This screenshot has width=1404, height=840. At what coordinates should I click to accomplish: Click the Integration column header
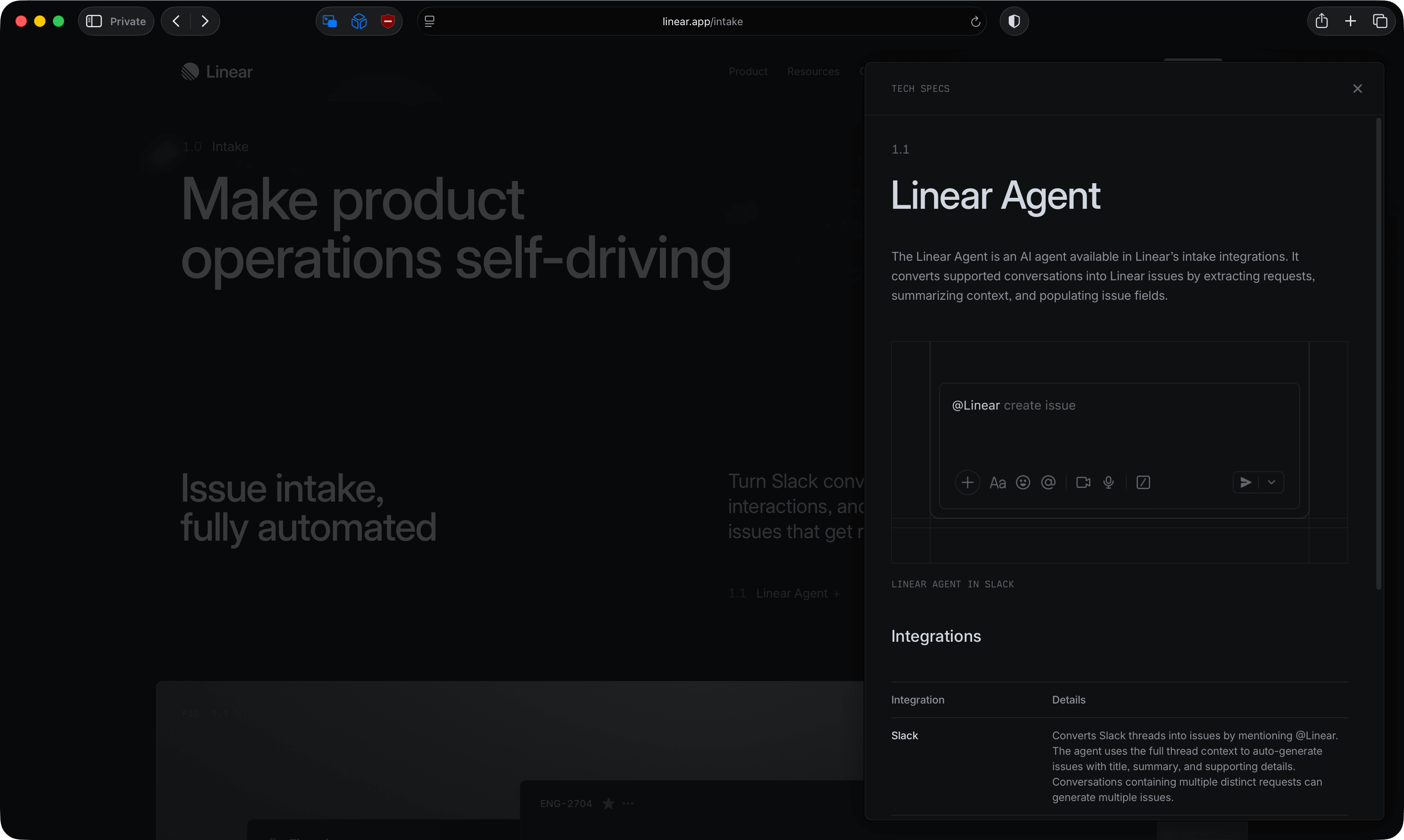[x=917, y=699]
